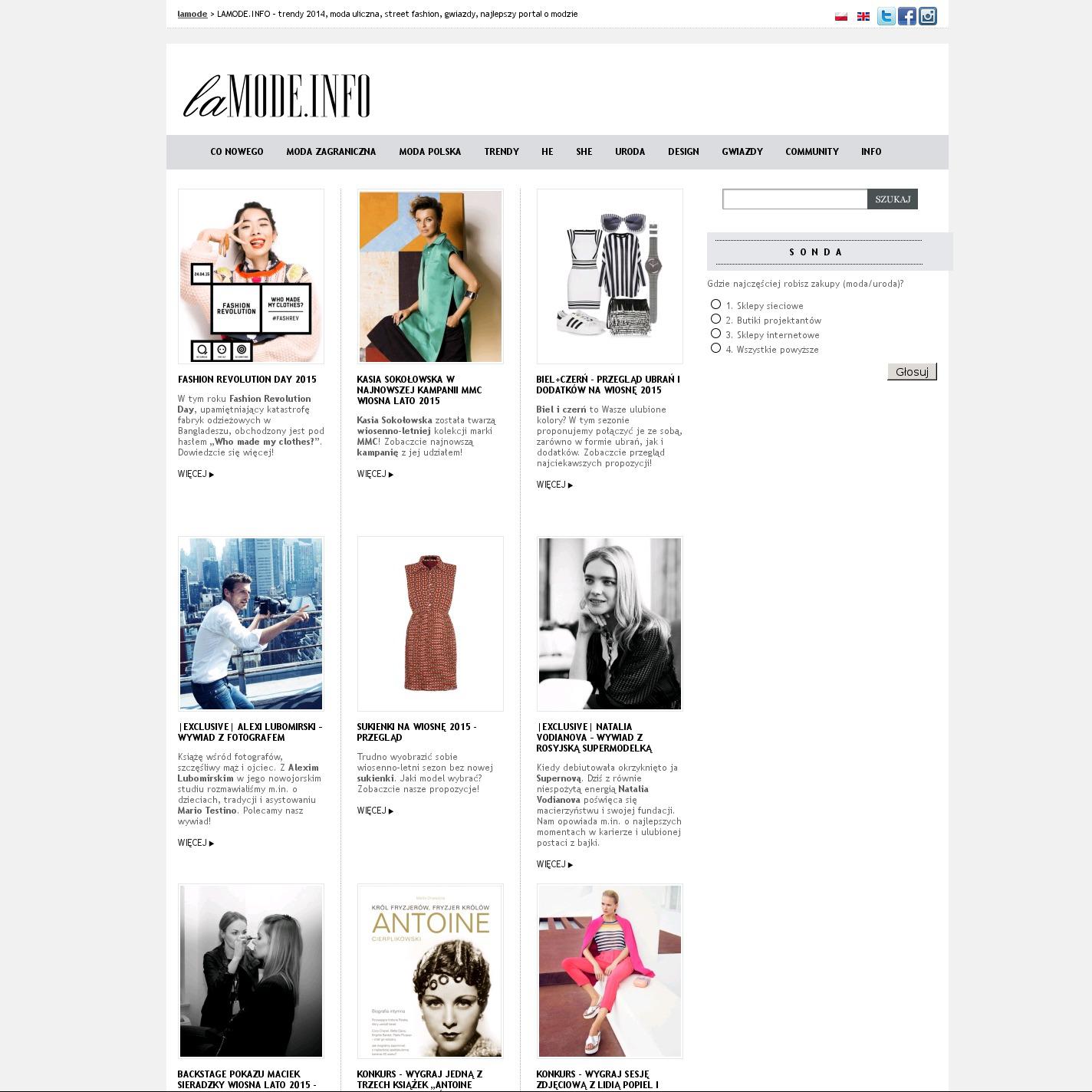This screenshot has height=1092, width=1092.
Task: Click the laMODE.INFO logo
Action: point(277,96)
